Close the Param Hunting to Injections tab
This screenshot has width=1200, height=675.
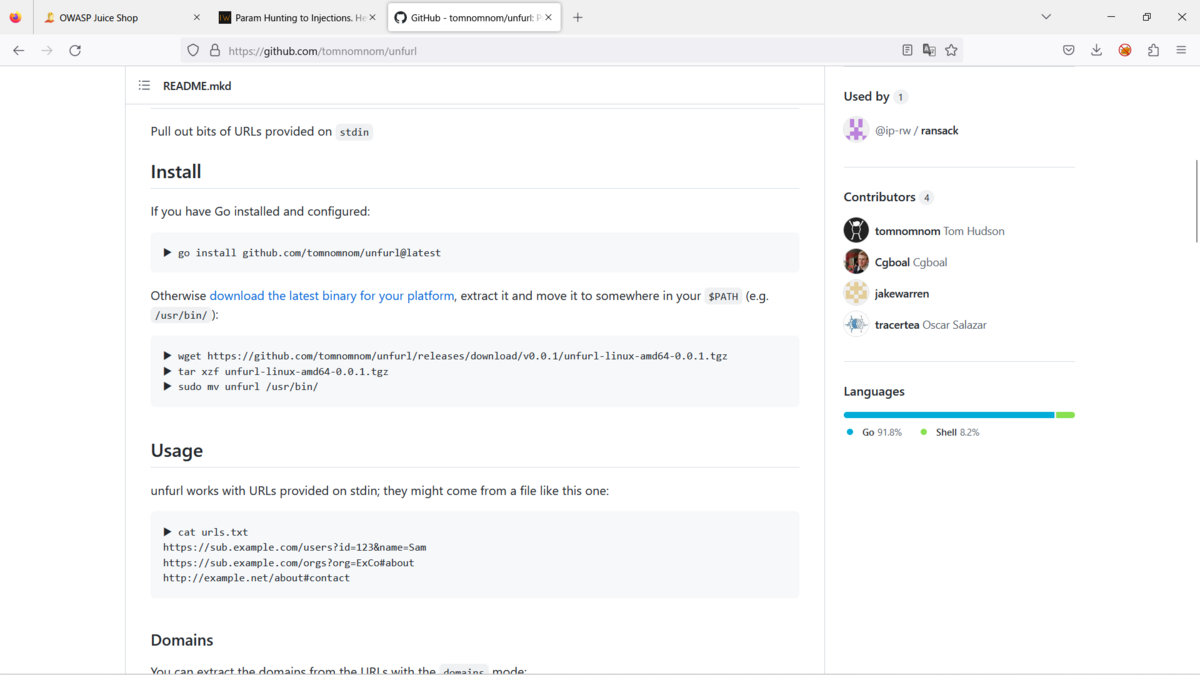click(372, 17)
